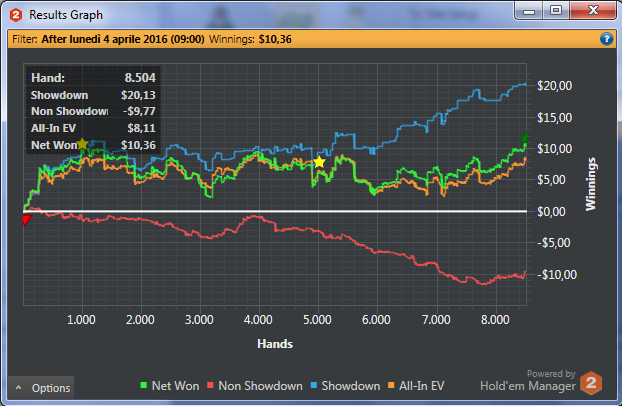Click the 8.000 hands axis label
Viewport: 622px width, 406px height.
point(495,319)
